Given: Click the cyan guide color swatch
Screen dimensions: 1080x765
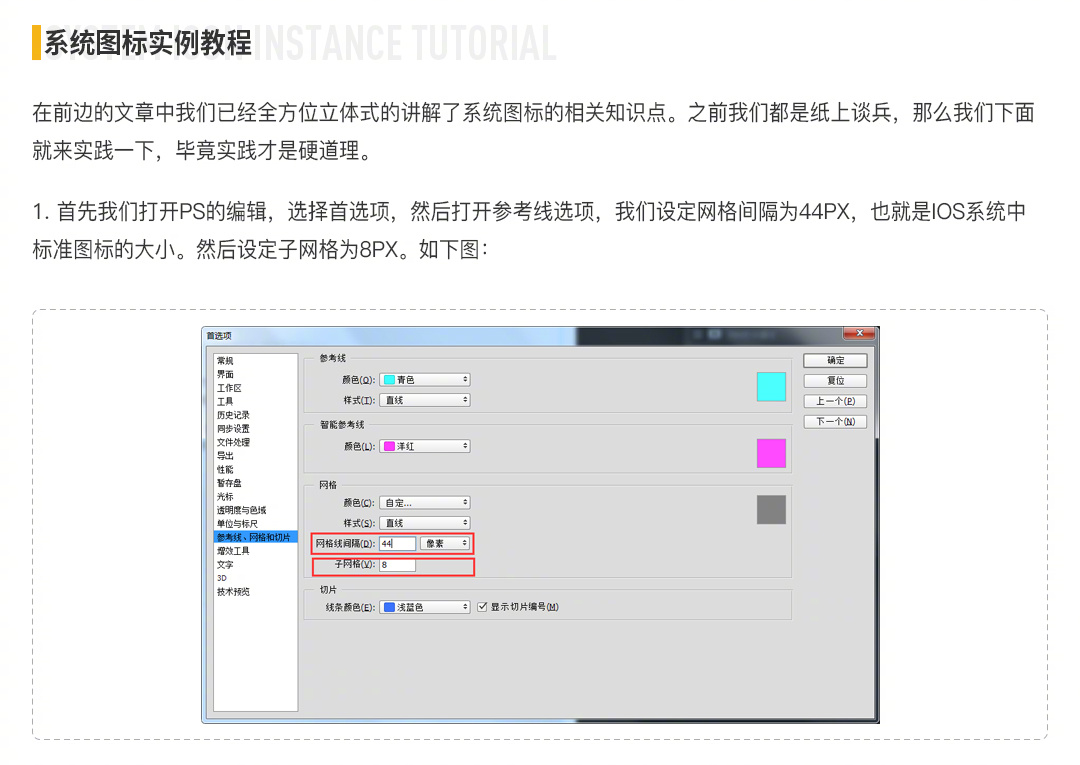Looking at the screenshot, I should coord(770,386).
